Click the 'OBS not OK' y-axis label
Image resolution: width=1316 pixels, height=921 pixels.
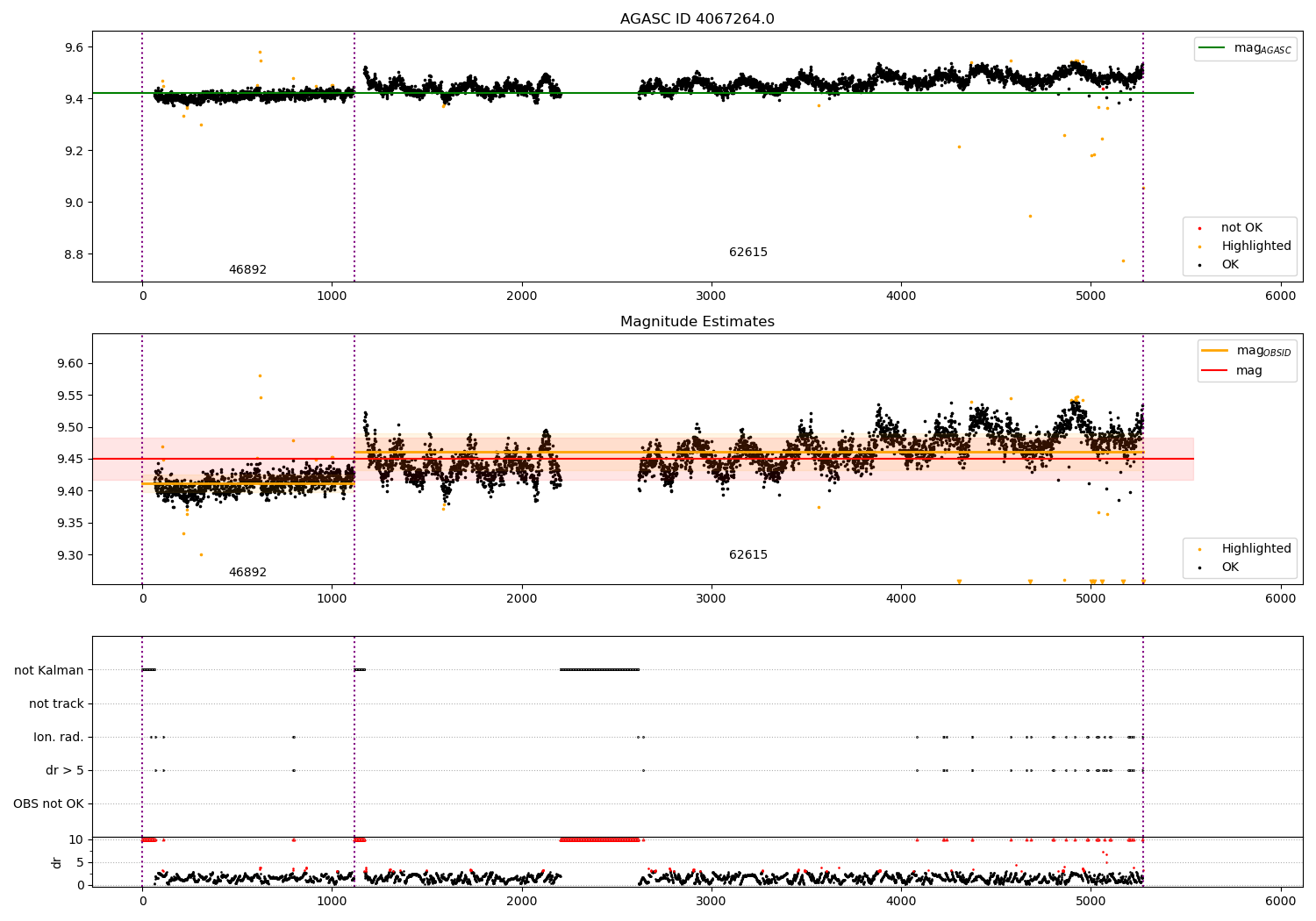(48, 804)
